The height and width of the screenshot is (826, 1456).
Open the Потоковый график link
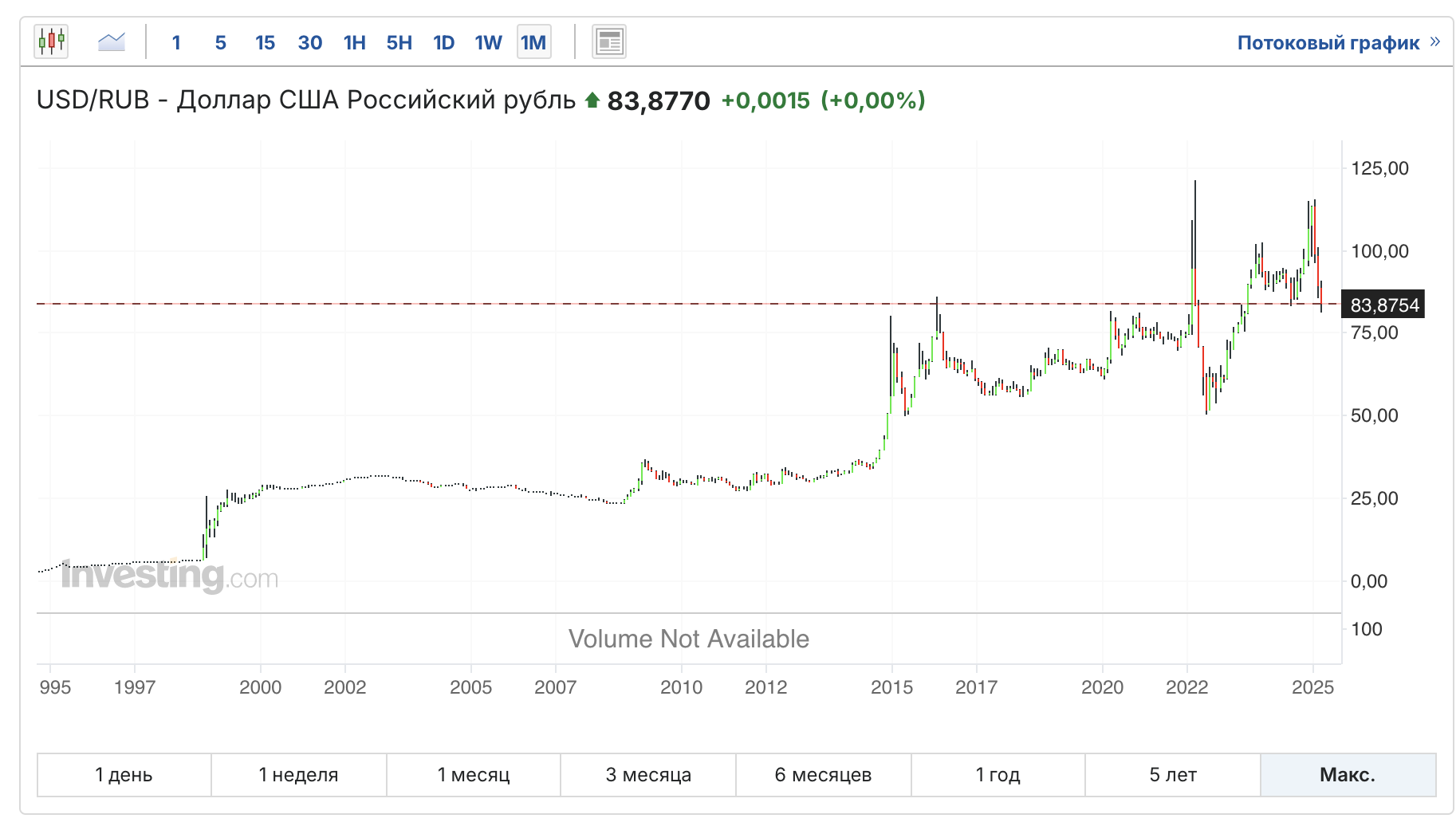pyautogui.click(x=1328, y=42)
